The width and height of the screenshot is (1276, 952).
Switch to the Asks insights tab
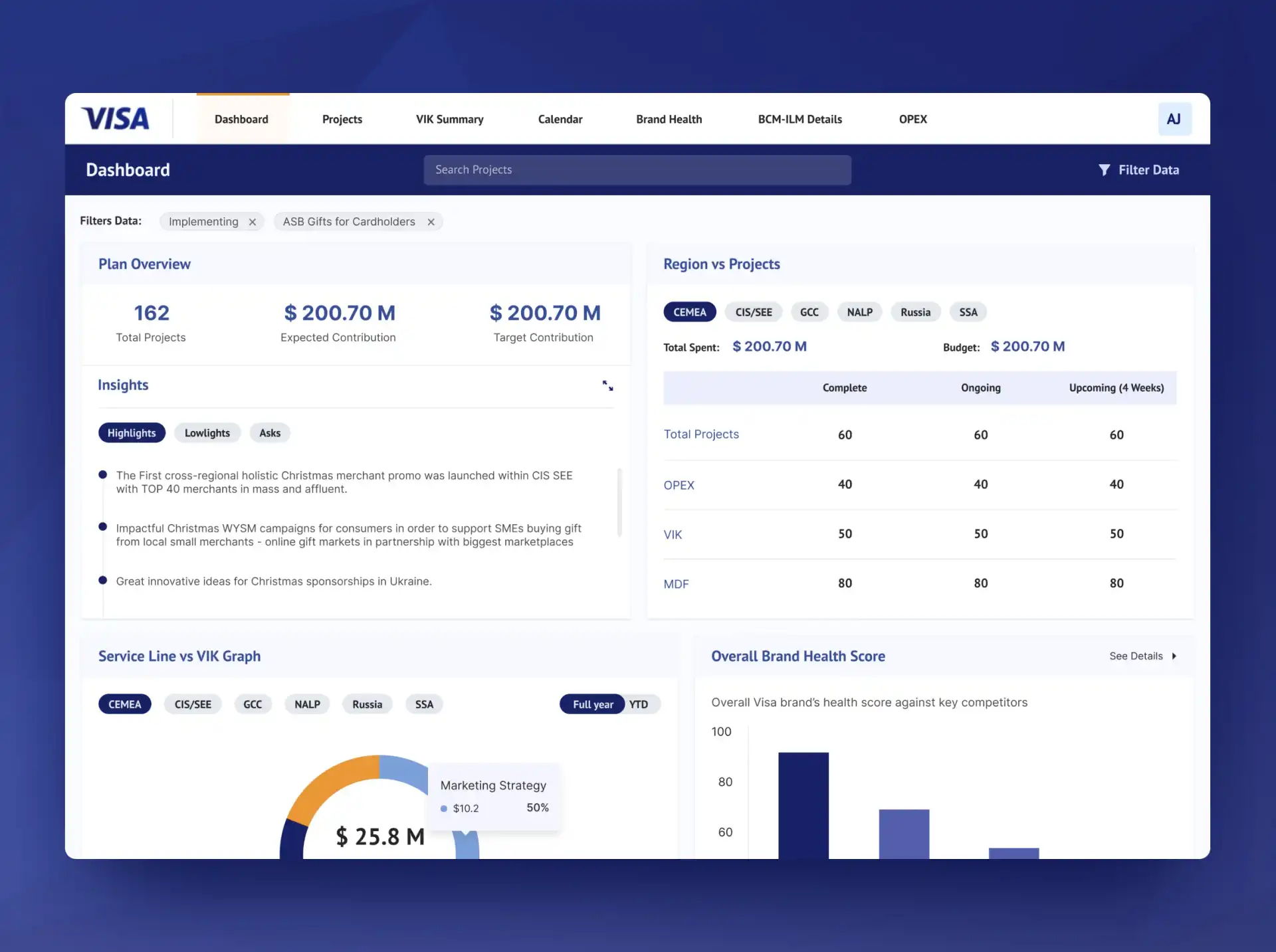(x=269, y=432)
